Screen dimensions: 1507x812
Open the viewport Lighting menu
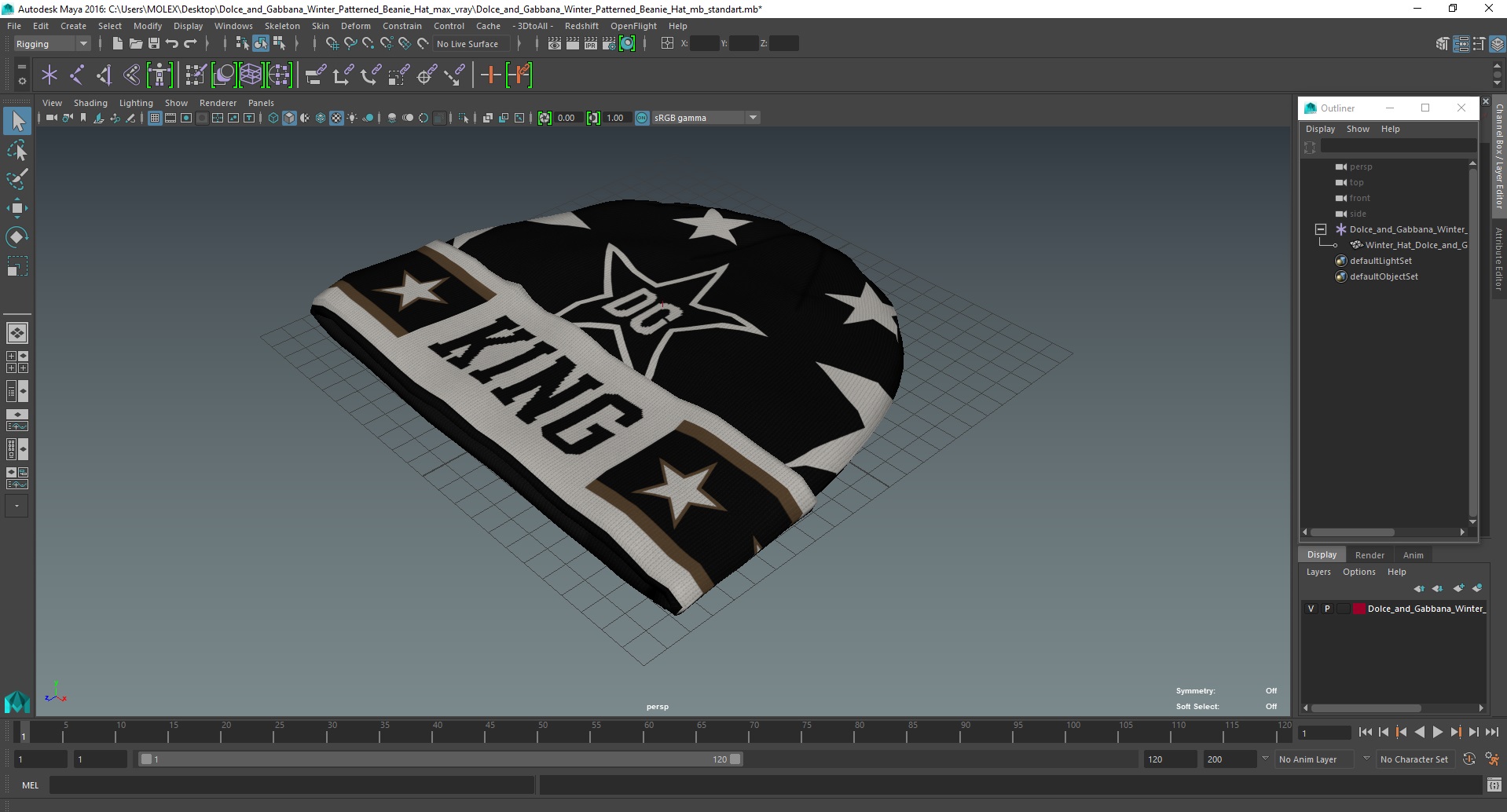[x=136, y=103]
